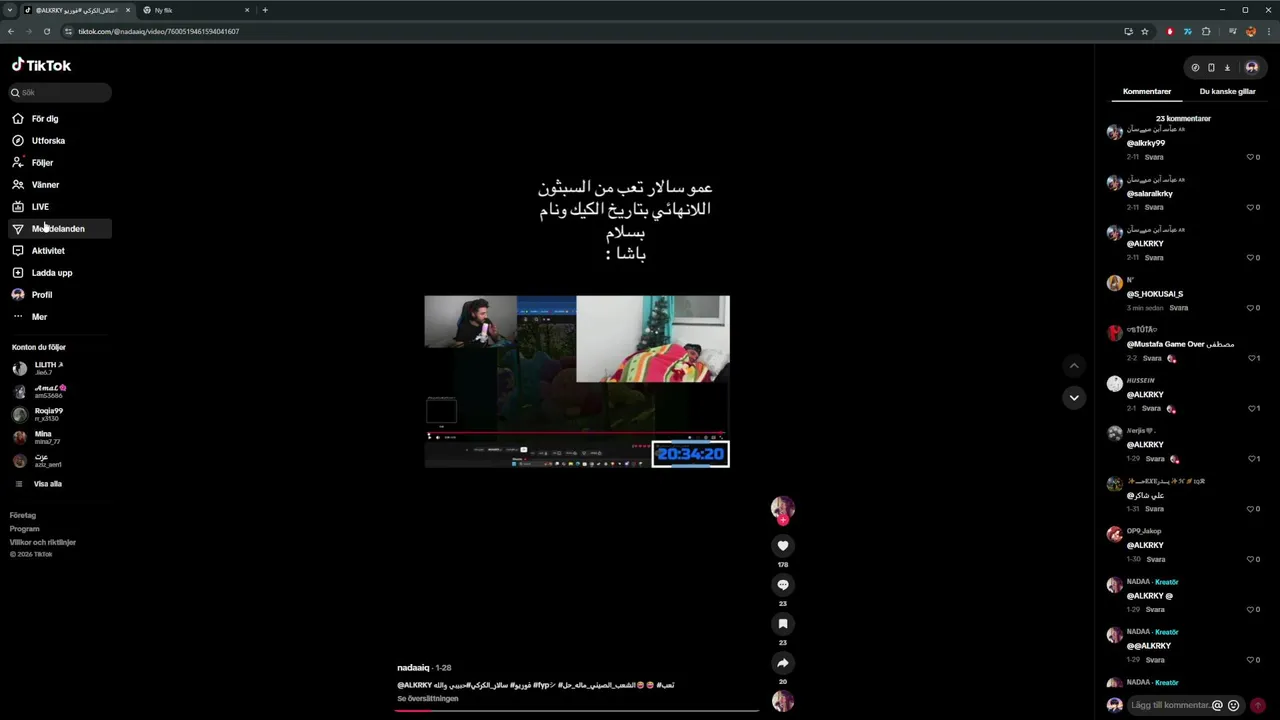Viewport: 1280px width, 720px height.
Task: Open the Program footer link
Action: (x=25, y=529)
